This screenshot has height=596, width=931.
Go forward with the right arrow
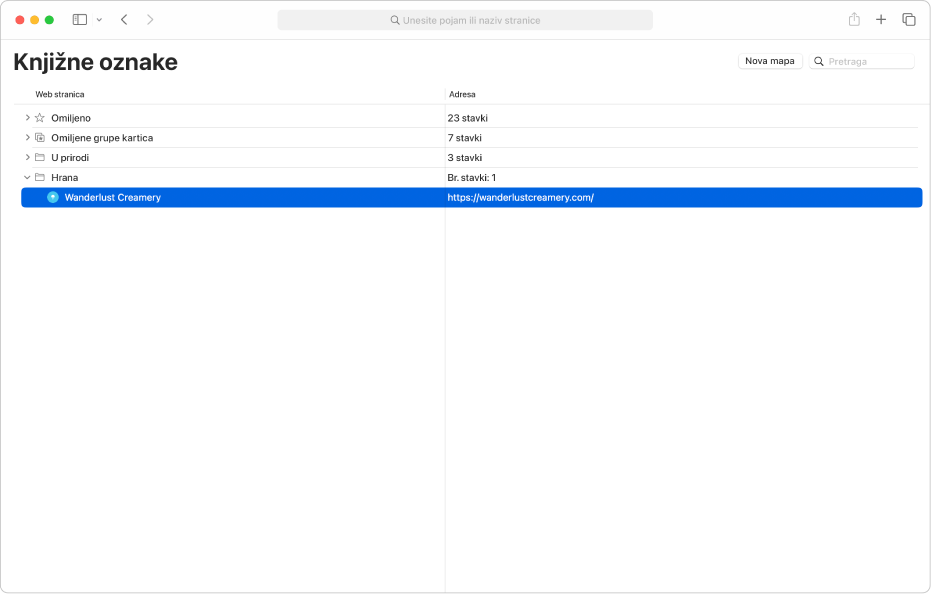(150, 20)
